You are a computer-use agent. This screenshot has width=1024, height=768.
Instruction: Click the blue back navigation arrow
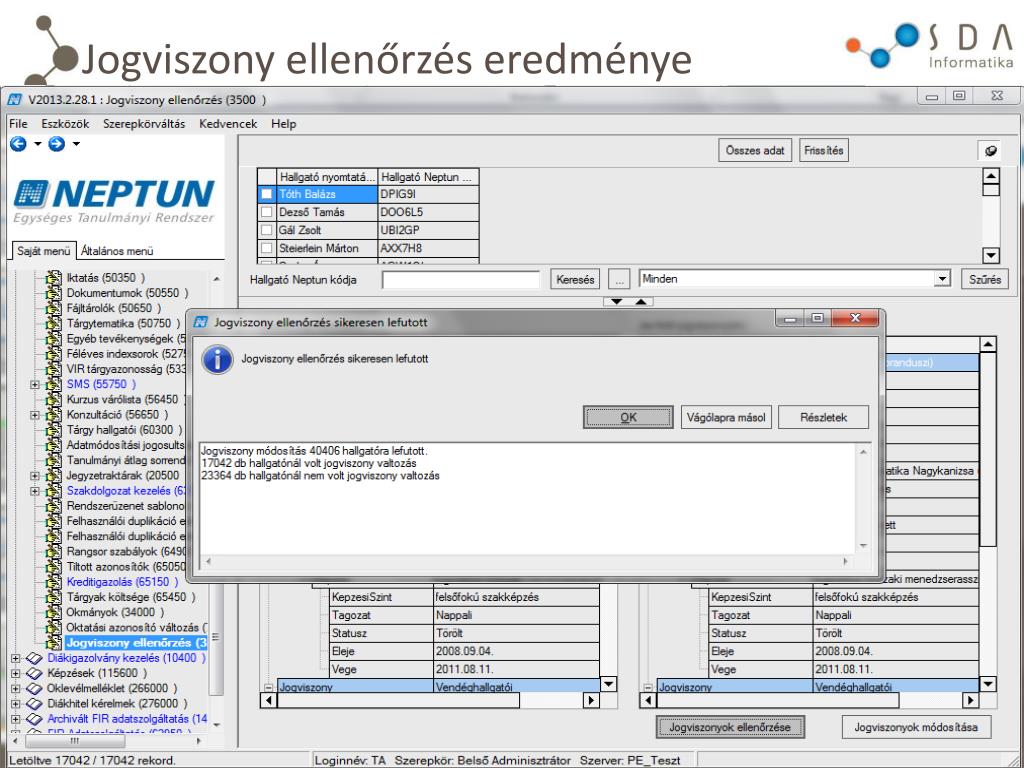tap(18, 144)
